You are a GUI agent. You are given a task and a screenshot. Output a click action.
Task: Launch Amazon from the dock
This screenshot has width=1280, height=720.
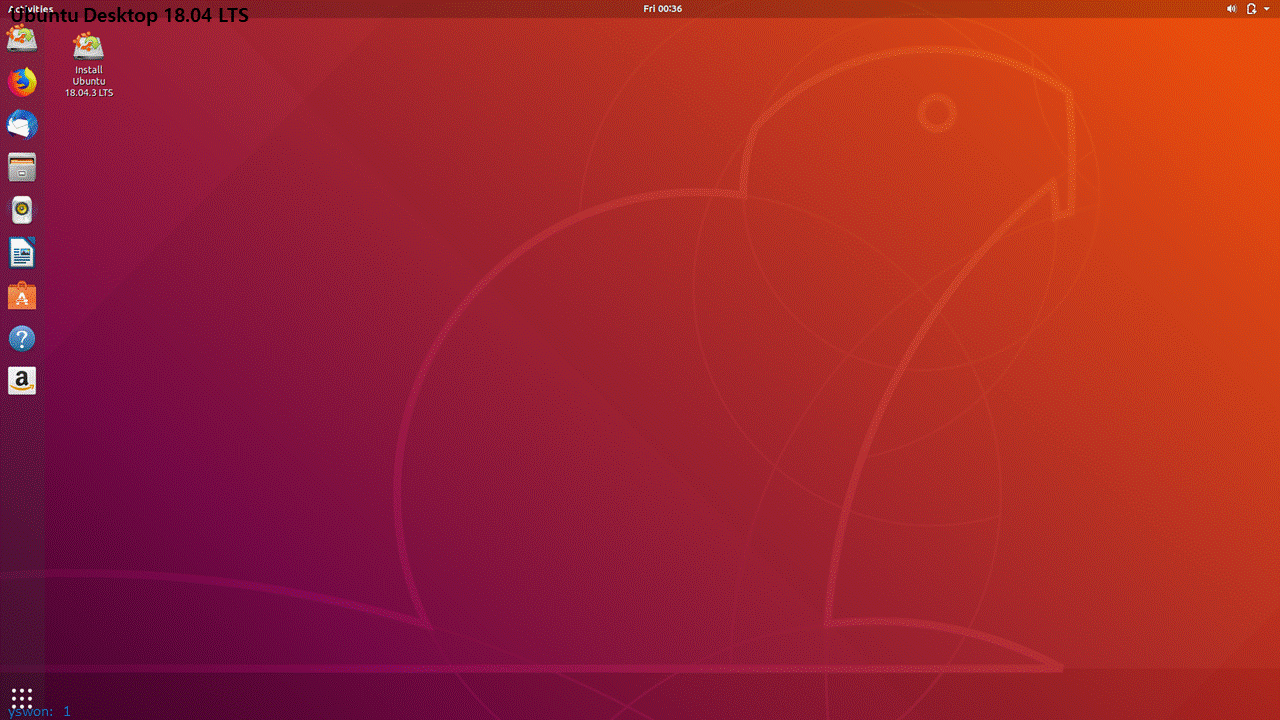tap(22, 381)
